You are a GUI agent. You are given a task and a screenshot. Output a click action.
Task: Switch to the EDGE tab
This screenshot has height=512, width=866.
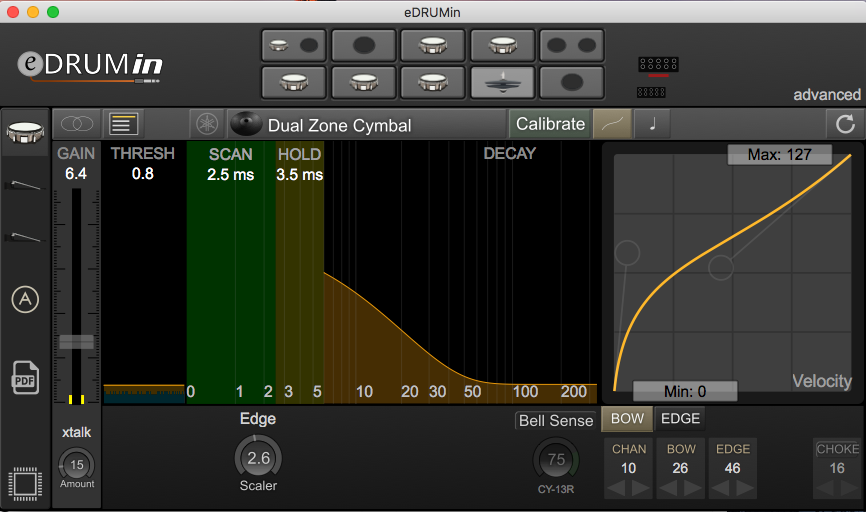pyautogui.click(x=680, y=419)
